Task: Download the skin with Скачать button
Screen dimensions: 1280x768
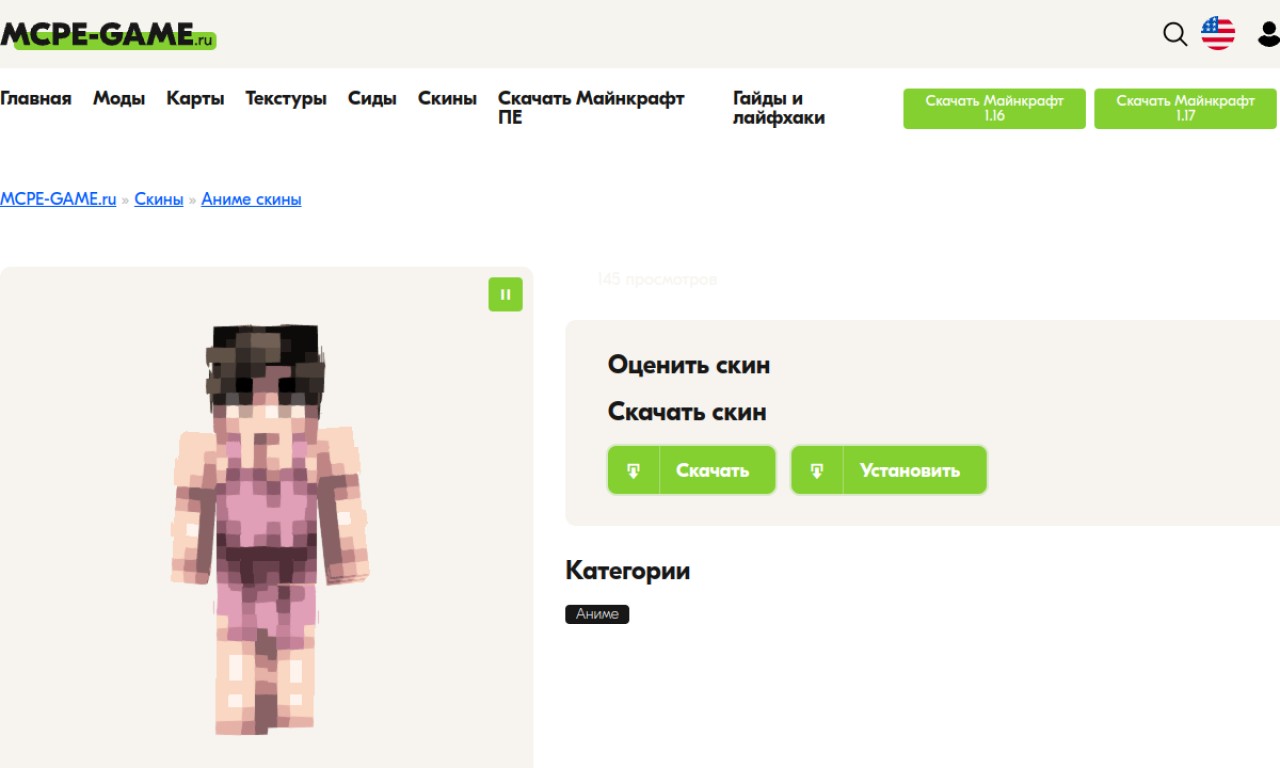Action: pyautogui.click(x=692, y=470)
